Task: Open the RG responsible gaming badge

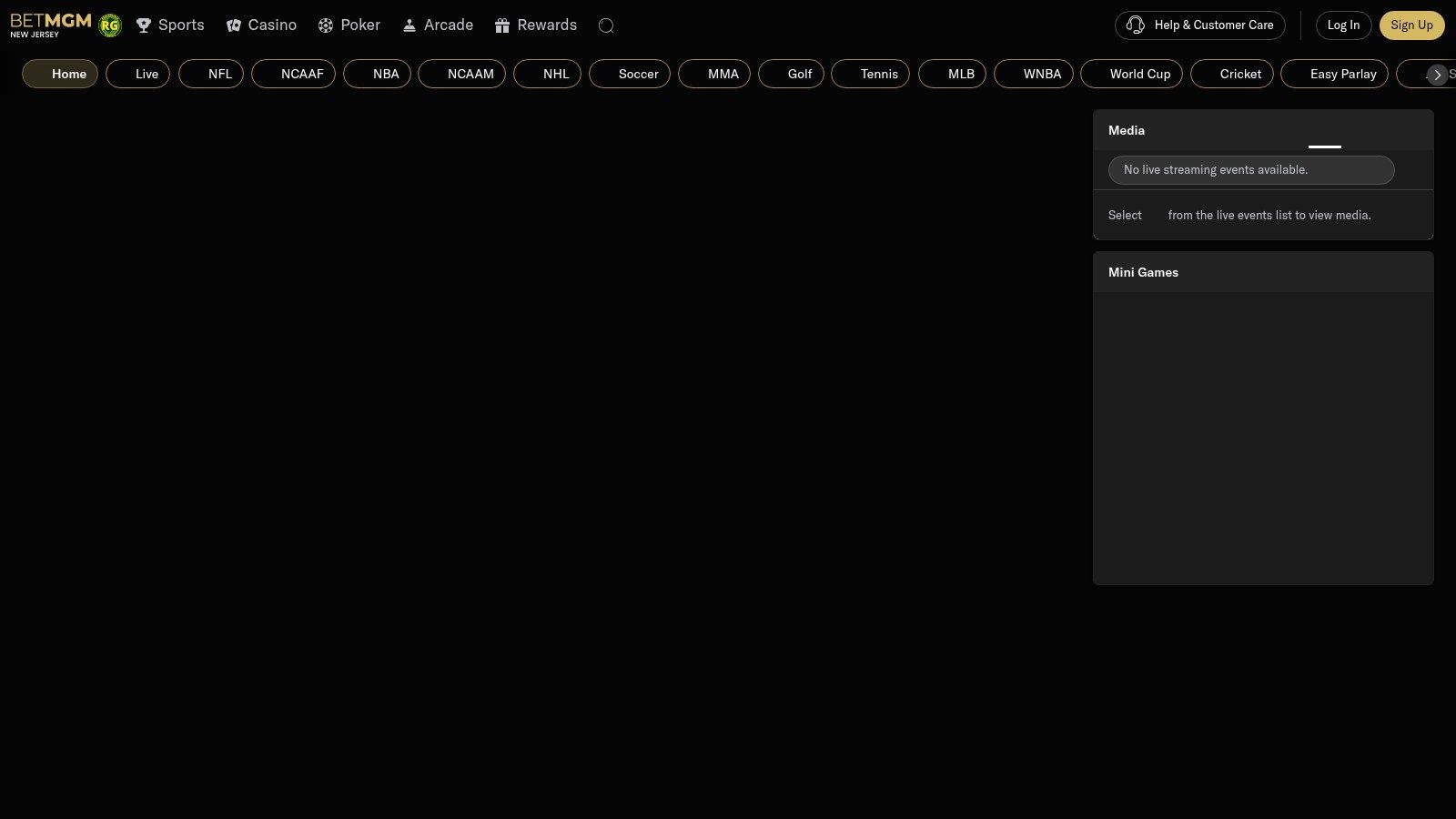Action: point(110,25)
